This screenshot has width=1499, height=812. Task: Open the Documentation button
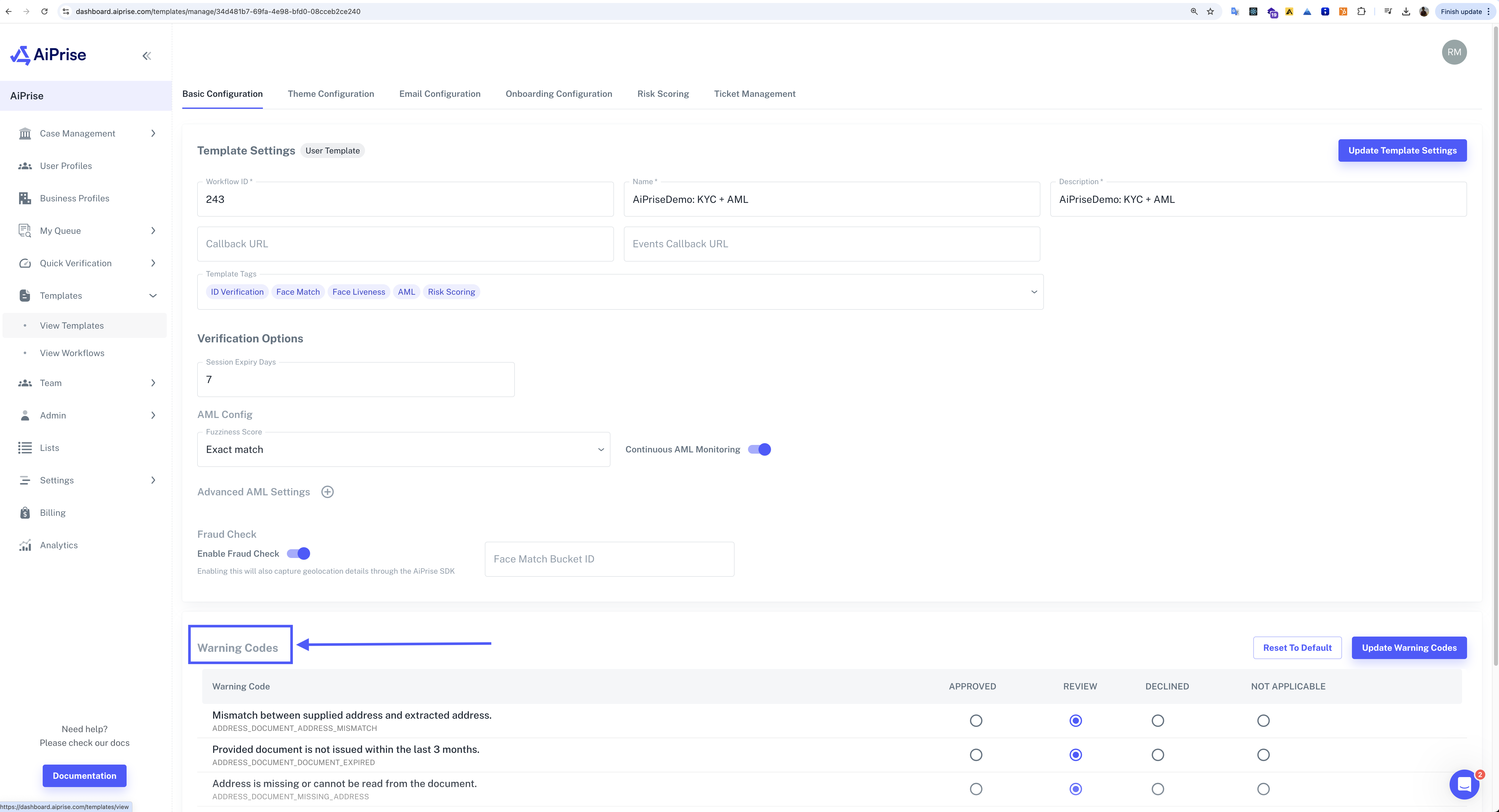(84, 776)
